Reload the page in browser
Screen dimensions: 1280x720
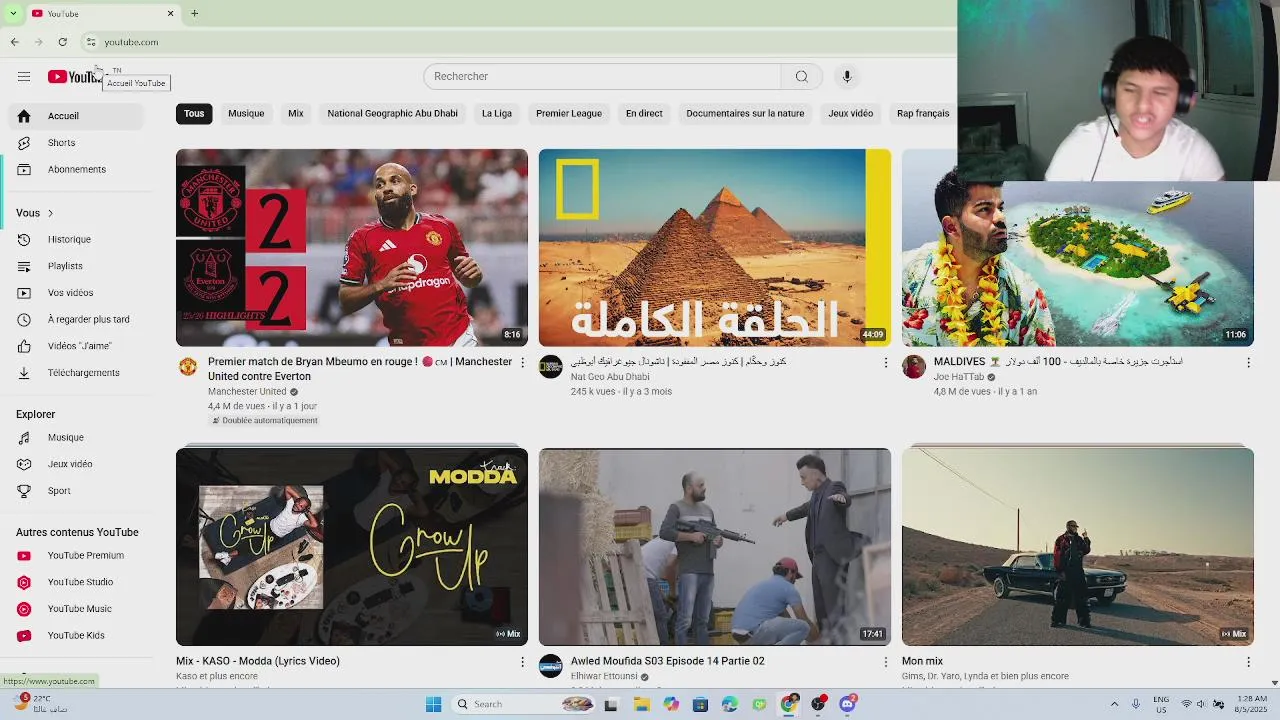(62, 42)
